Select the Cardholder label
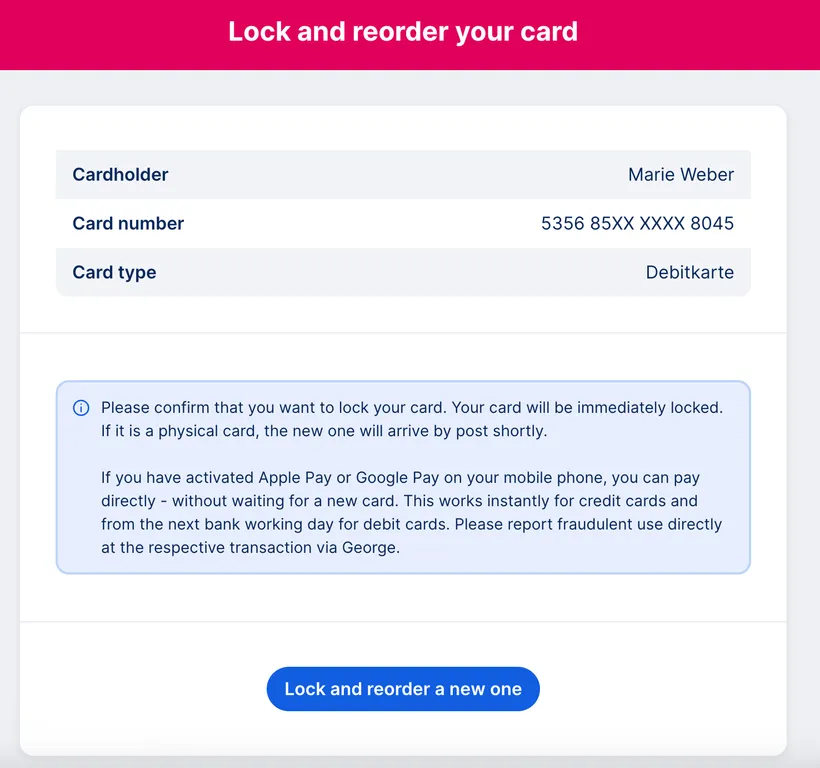820x768 pixels. tap(120, 175)
